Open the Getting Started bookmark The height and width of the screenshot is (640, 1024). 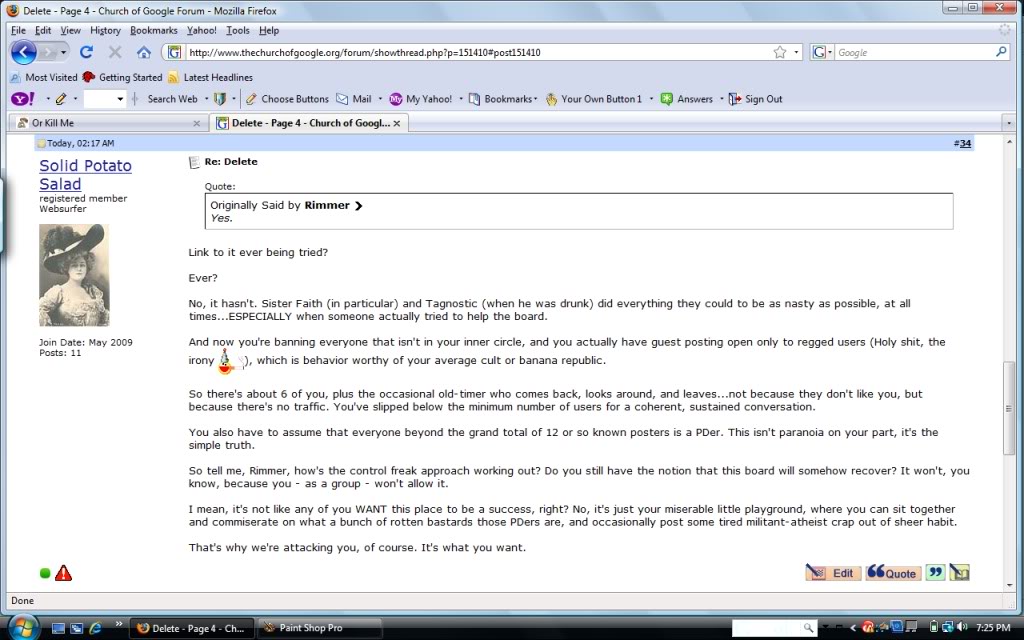point(122,77)
